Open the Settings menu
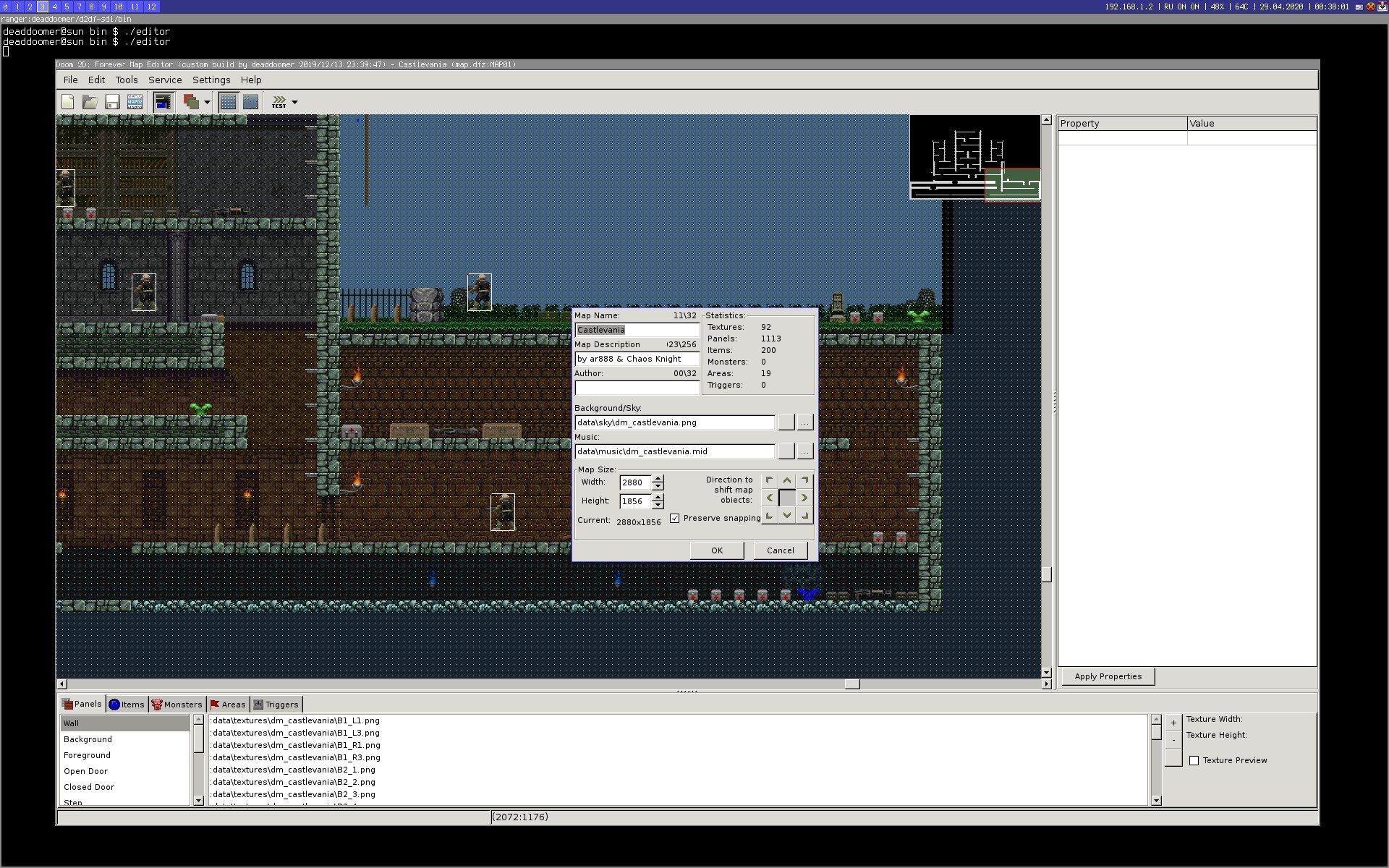 [211, 80]
